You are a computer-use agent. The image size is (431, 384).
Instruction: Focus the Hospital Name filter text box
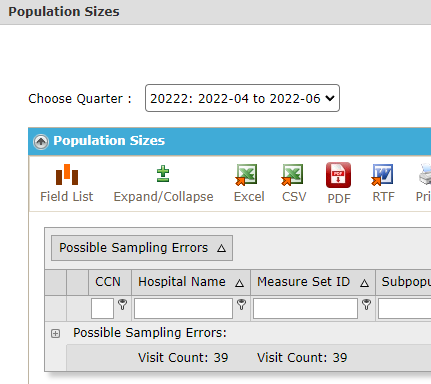(x=183, y=308)
